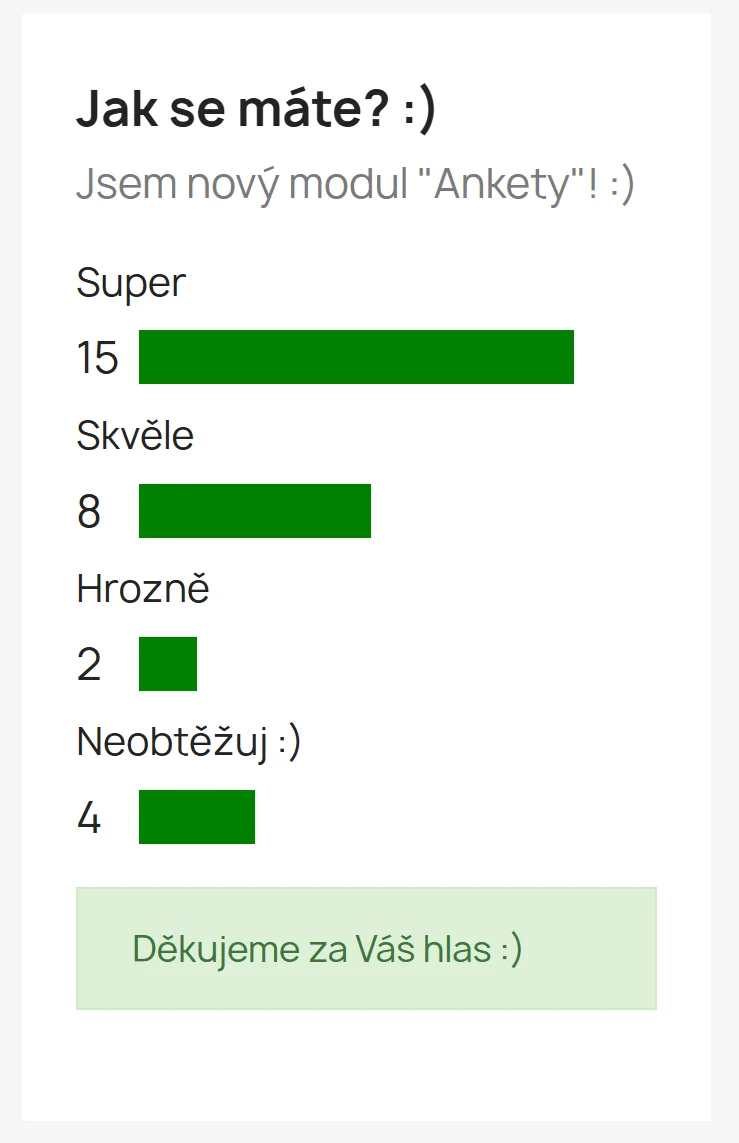Select the "Skvěle" answer label

[x=135, y=436]
